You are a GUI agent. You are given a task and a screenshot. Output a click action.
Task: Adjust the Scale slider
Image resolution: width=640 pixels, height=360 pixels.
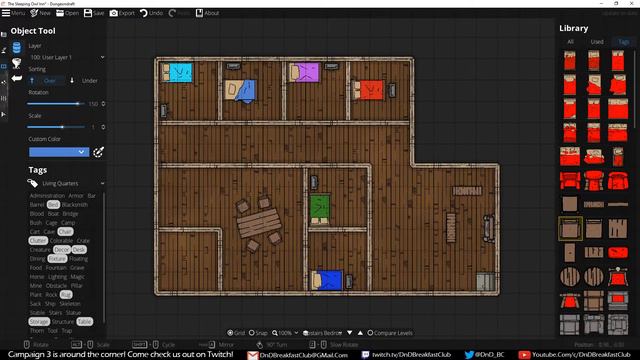pos(56,127)
